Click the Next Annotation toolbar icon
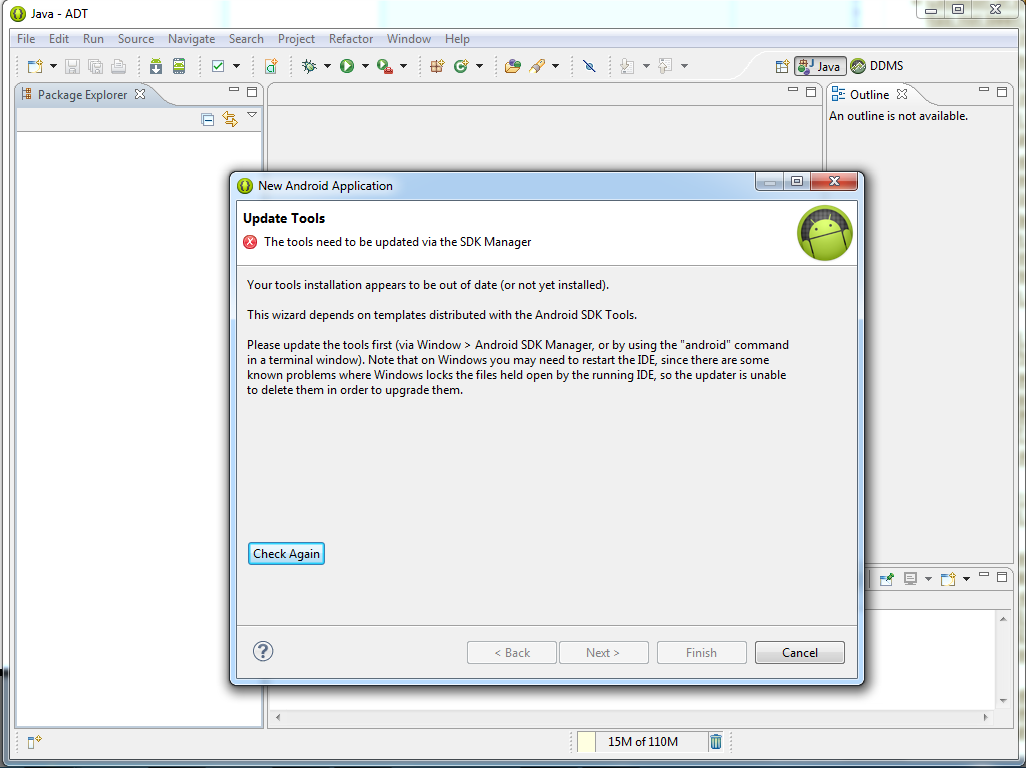Viewport: 1026px width, 768px height. (627, 66)
